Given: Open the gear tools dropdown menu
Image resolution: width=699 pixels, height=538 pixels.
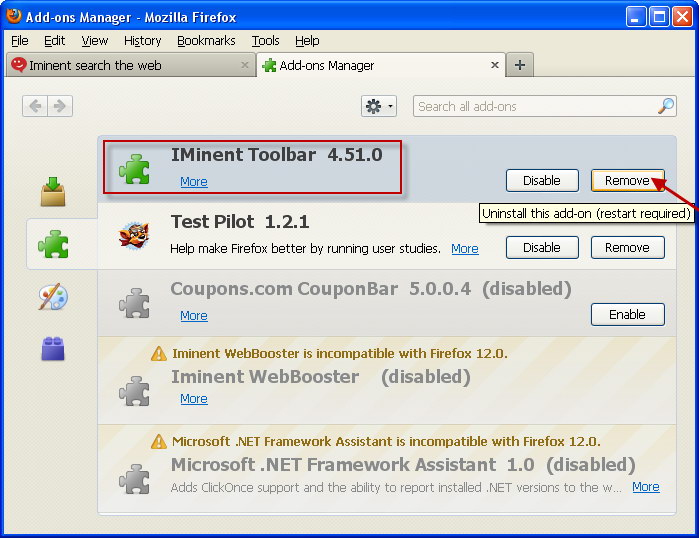Looking at the screenshot, I should pyautogui.click(x=379, y=106).
